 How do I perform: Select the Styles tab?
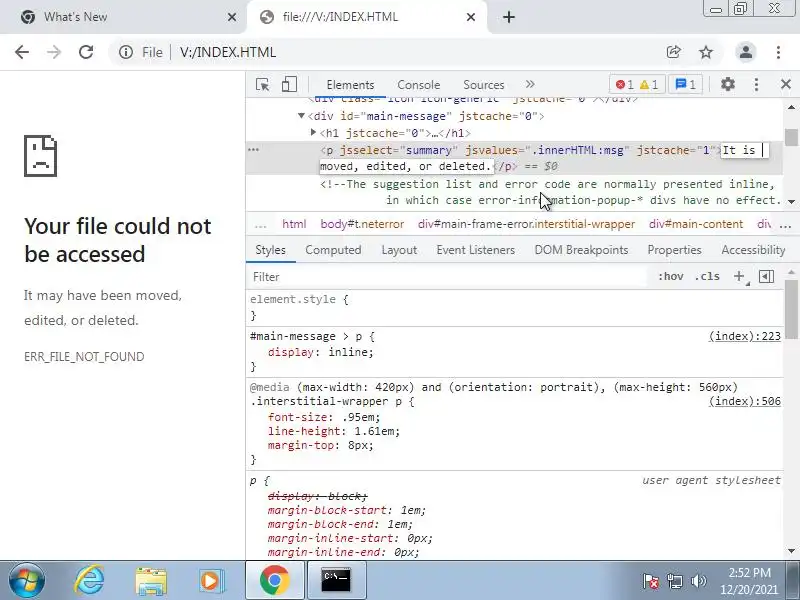[270, 250]
